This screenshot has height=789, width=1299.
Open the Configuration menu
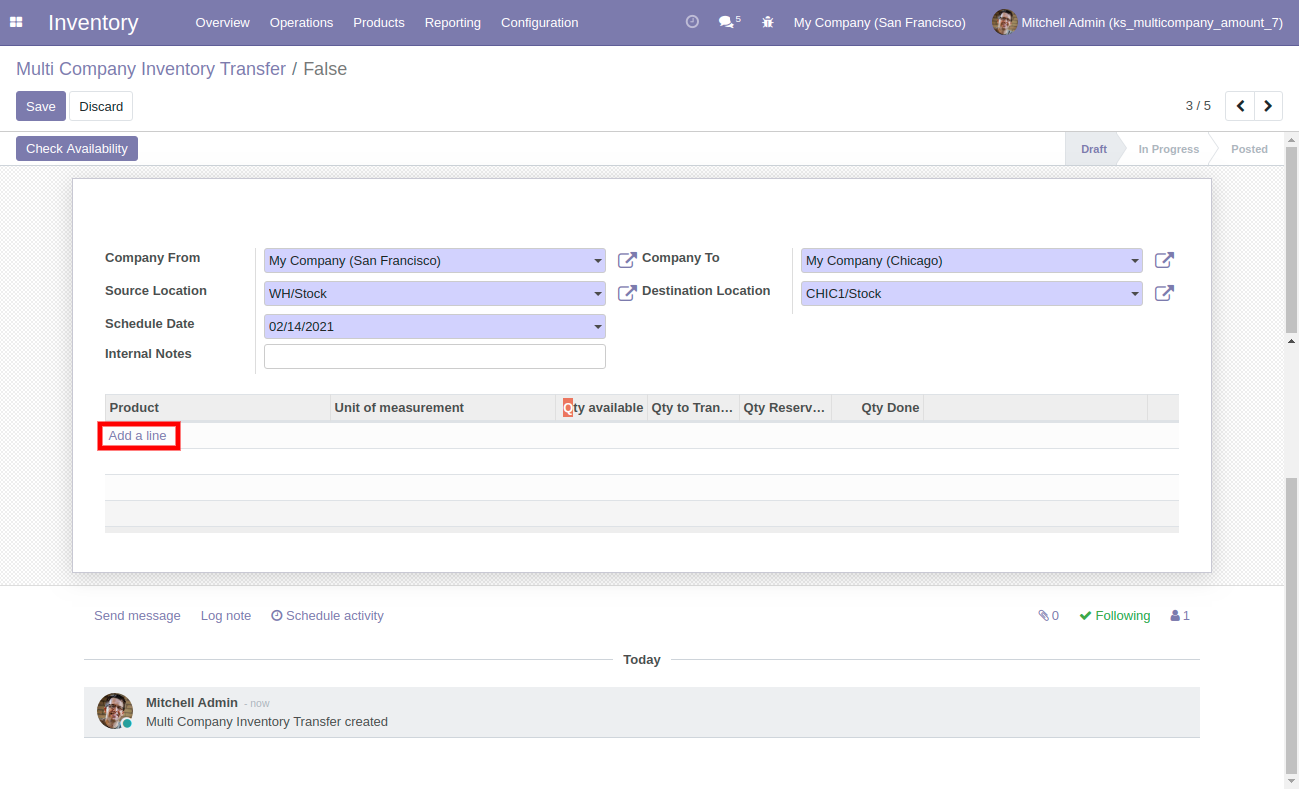tap(539, 22)
